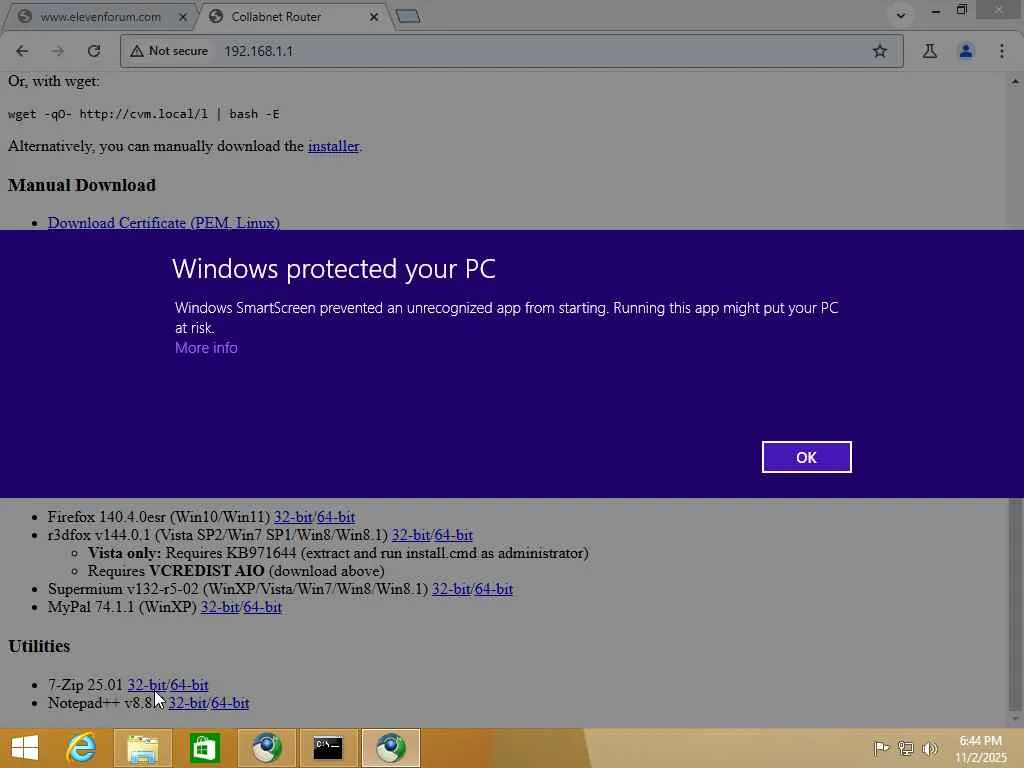Screen dimensions: 1024x768
Task: Click the page vertical scrollbar thumb
Action: point(1016,604)
